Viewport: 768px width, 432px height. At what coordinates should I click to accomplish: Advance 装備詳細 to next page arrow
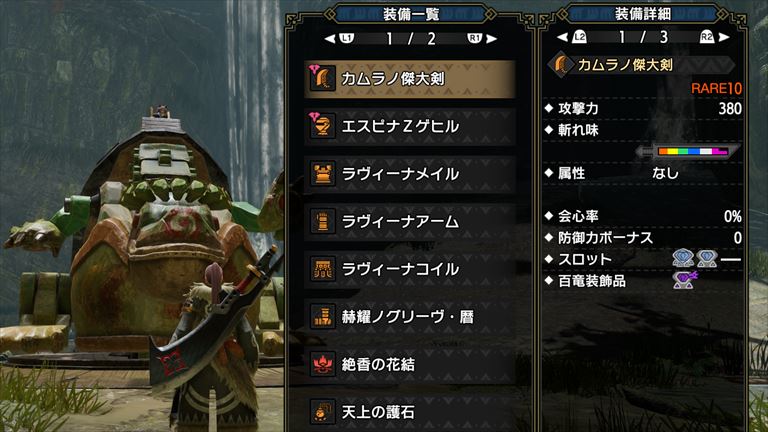(724, 37)
